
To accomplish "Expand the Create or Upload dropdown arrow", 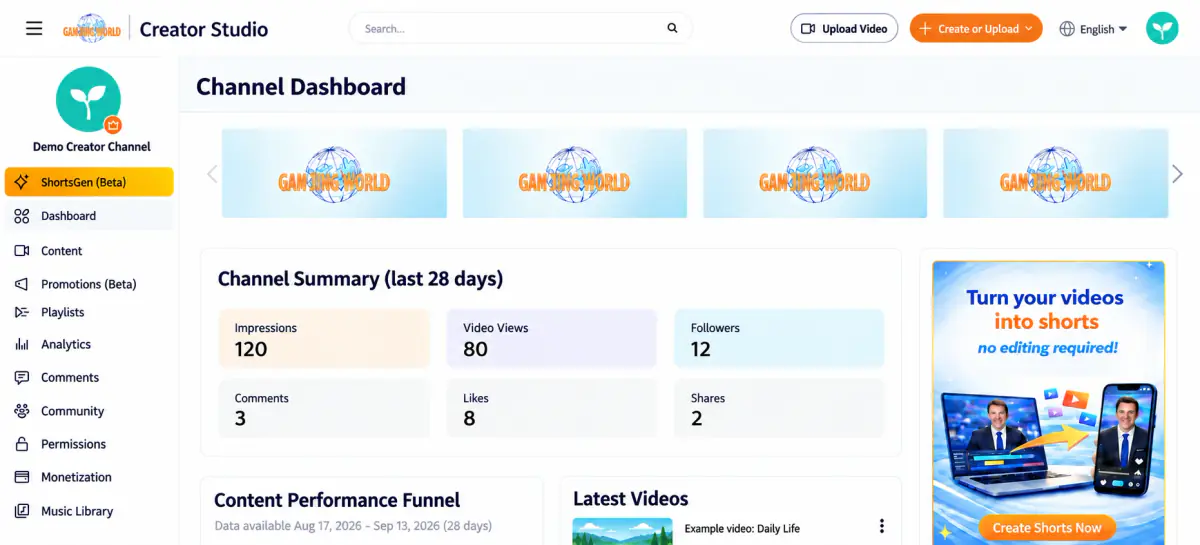I will [1029, 29].
